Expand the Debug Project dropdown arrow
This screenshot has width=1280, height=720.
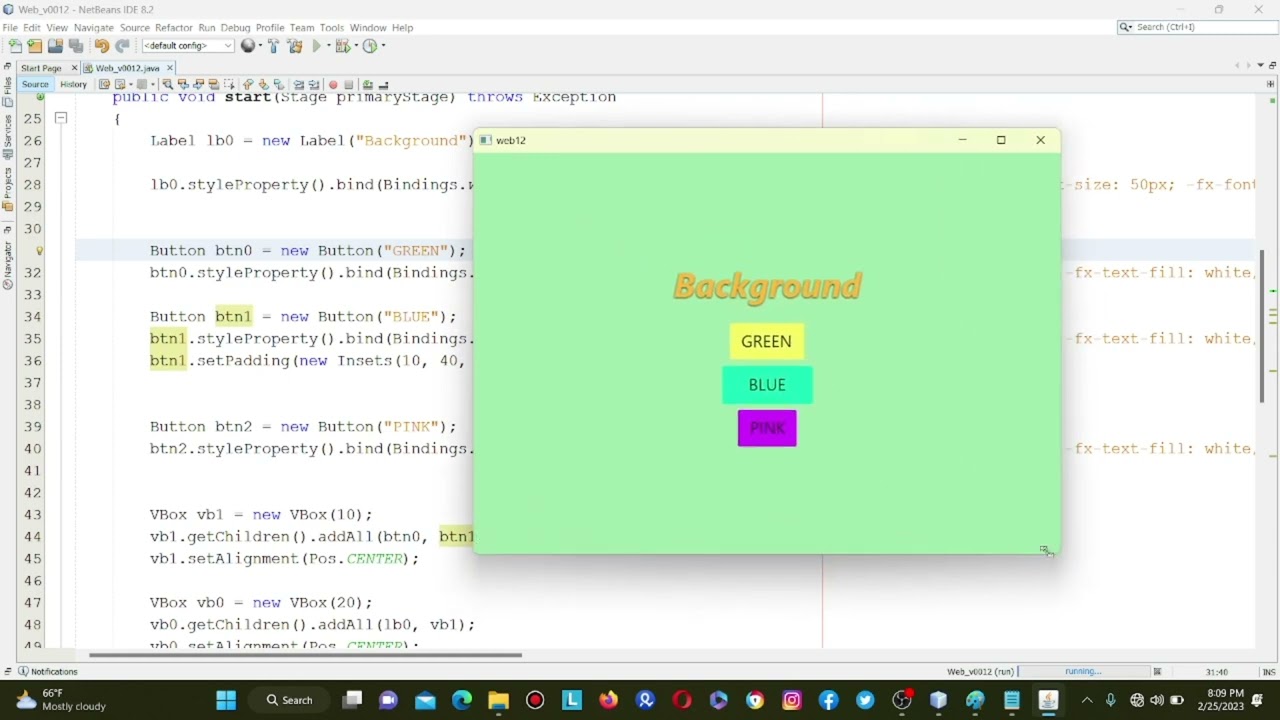point(354,46)
